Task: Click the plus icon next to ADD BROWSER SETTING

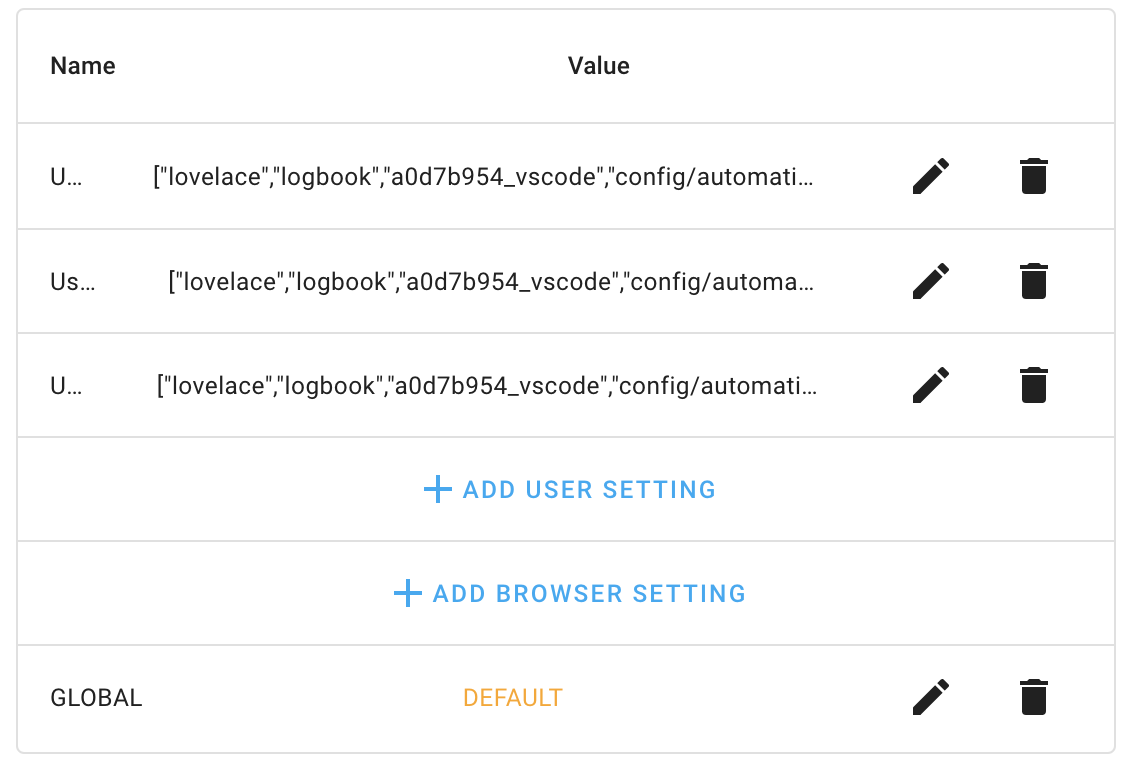Action: 407,593
